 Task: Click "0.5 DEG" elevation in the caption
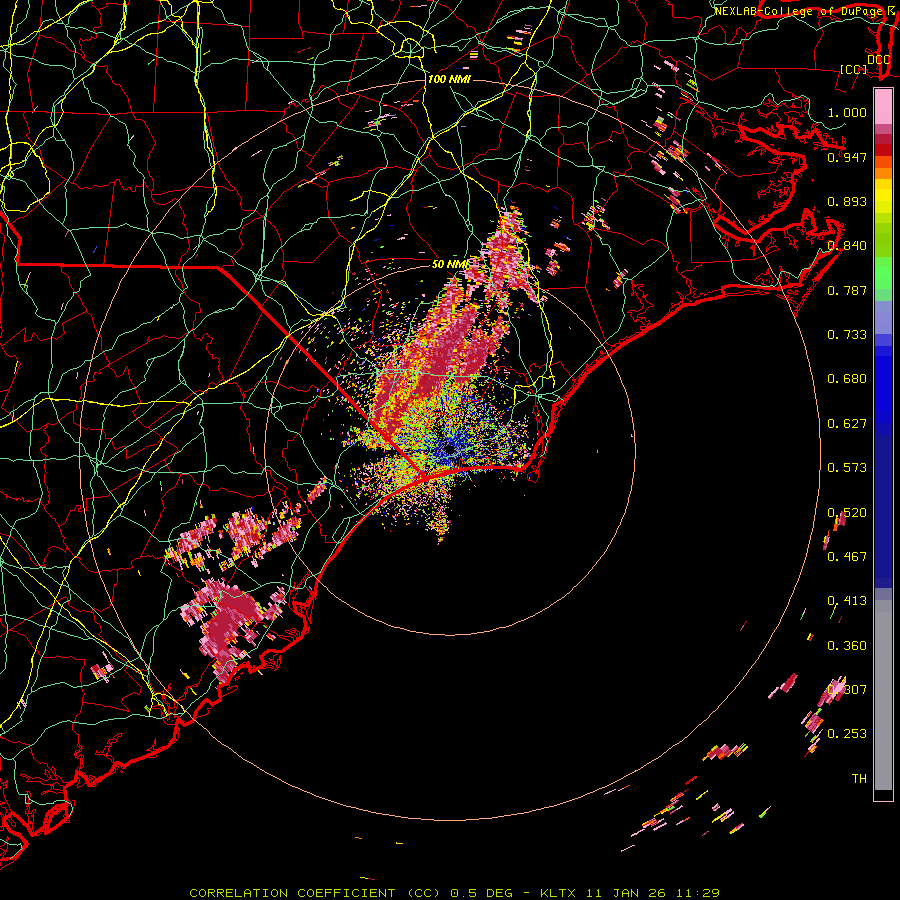click(x=482, y=893)
